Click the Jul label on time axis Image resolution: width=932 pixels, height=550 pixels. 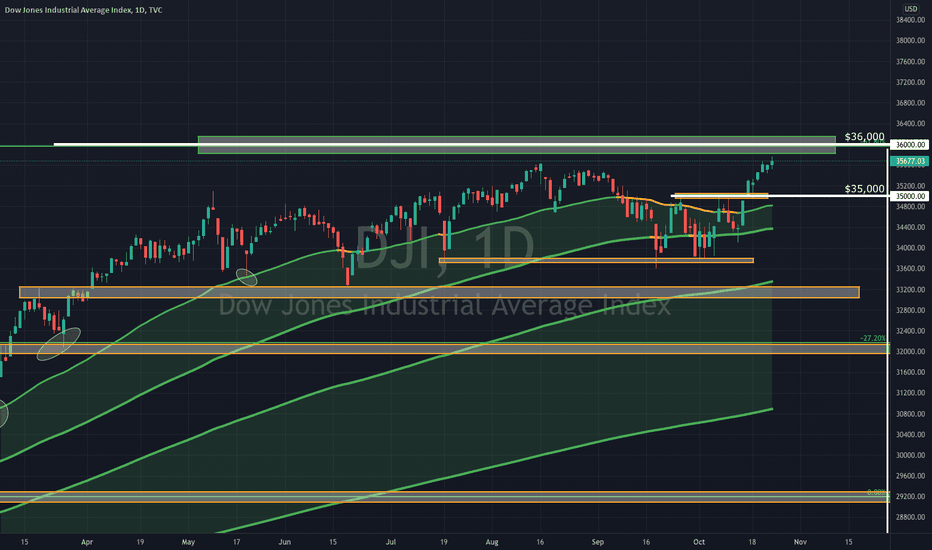(x=391, y=542)
